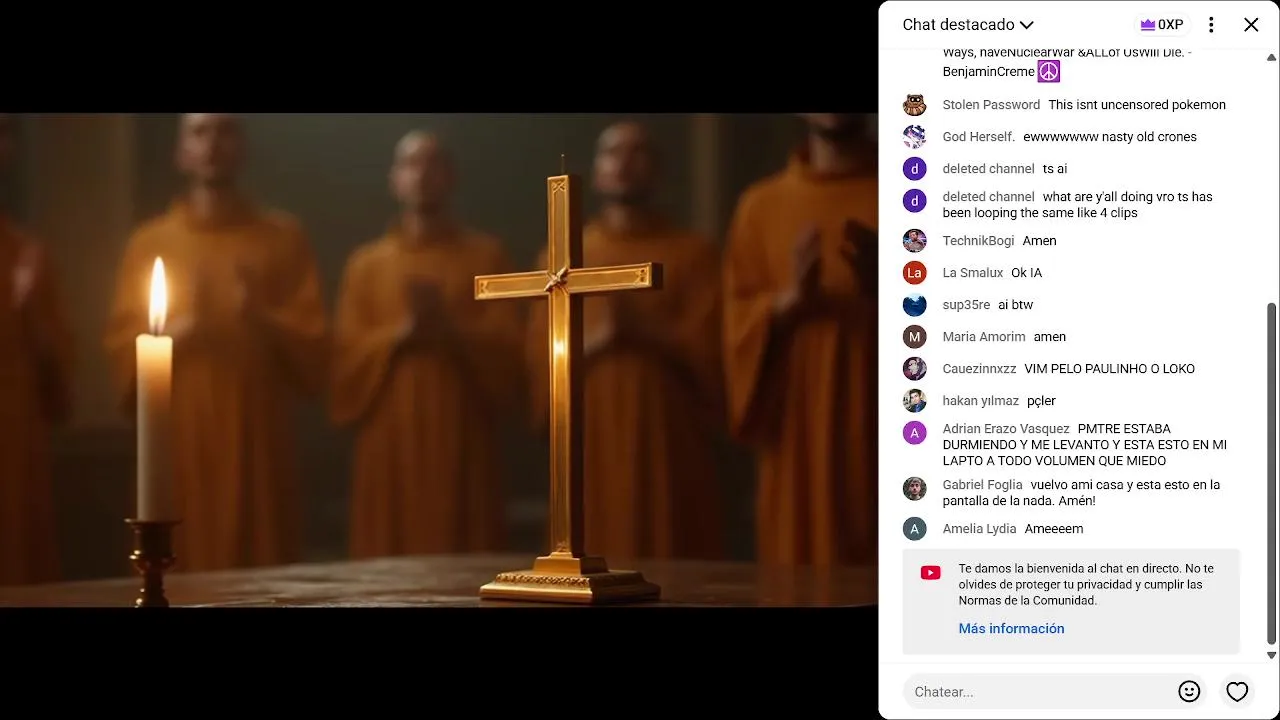Click the video player to pause
Image resolution: width=1280 pixels, height=720 pixels.
coord(439,360)
